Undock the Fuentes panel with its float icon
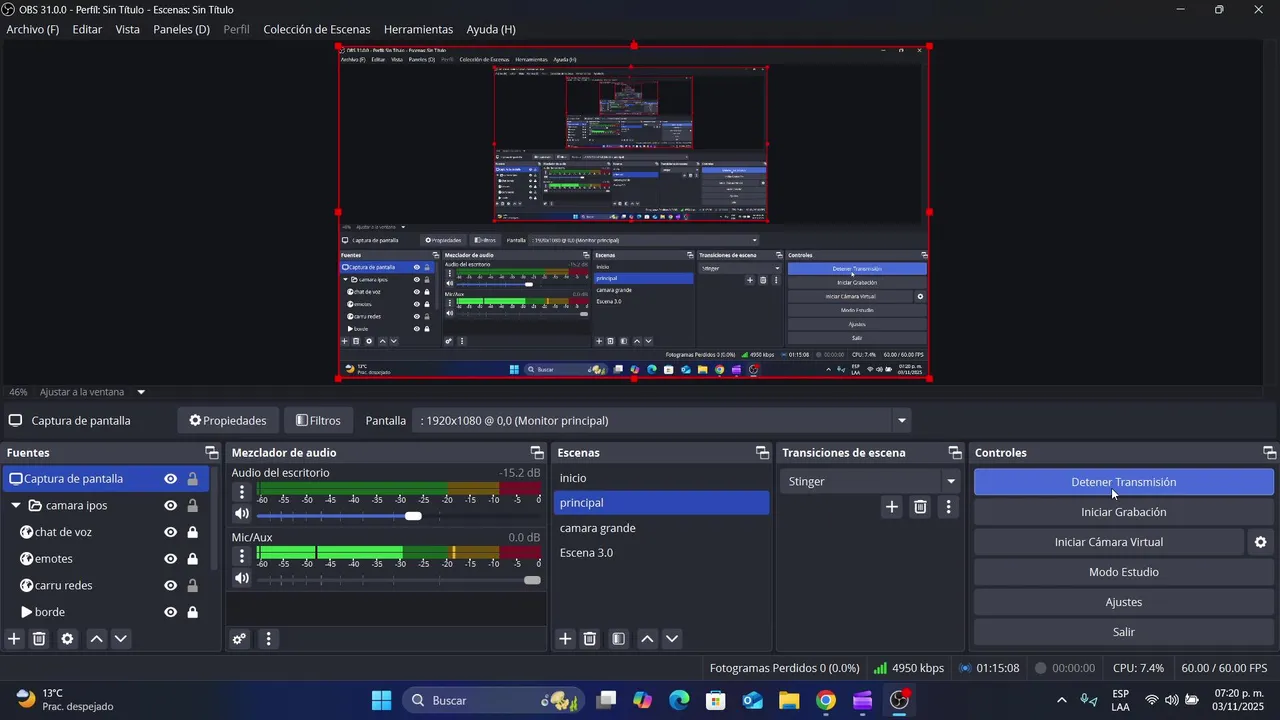 (x=211, y=453)
